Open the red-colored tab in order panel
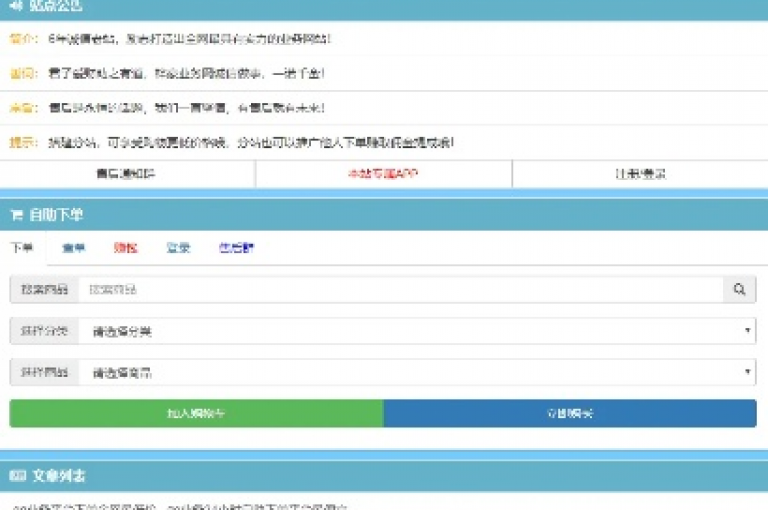The height and width of the screenshot is (510, 768). 126,248
